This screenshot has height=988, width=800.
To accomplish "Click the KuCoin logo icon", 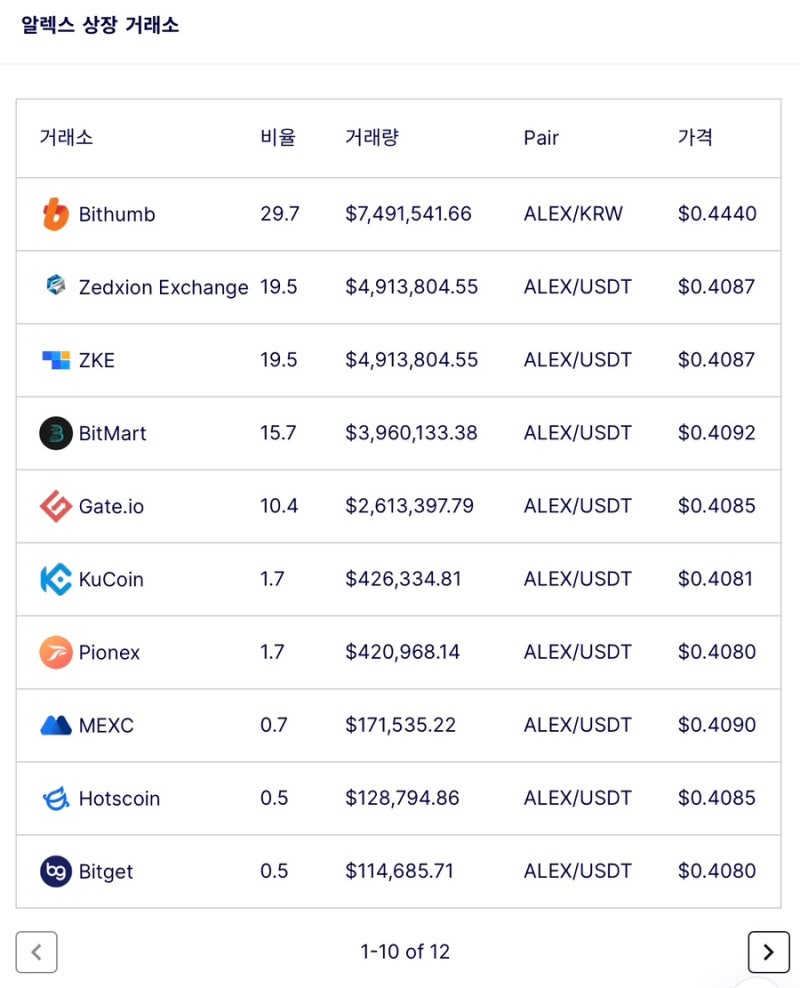I will [56, 579].
